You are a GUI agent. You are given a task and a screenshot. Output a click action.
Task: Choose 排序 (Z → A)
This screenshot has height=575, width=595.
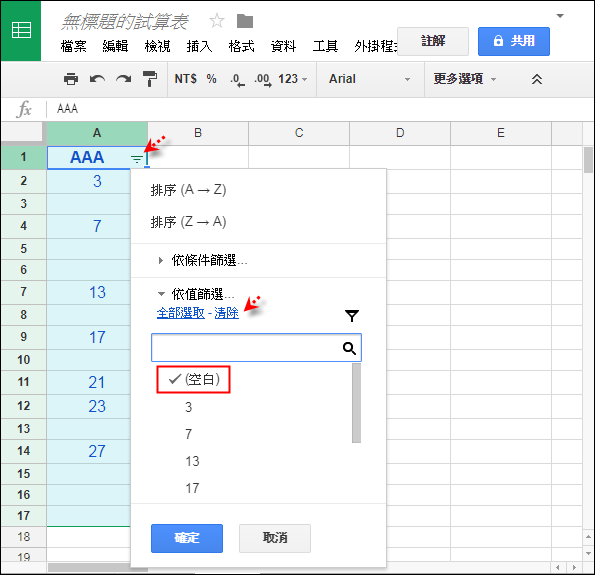point(188,222)
